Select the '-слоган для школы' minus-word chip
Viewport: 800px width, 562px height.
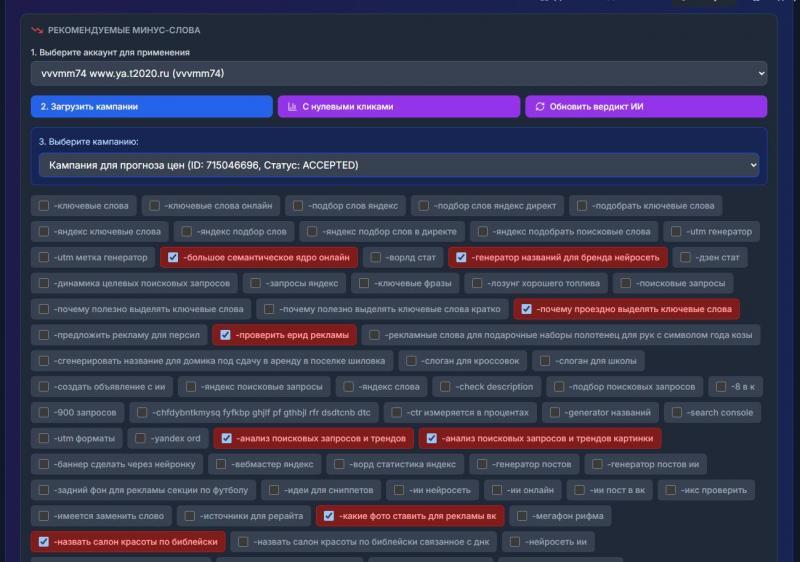(x=588, y=361)
